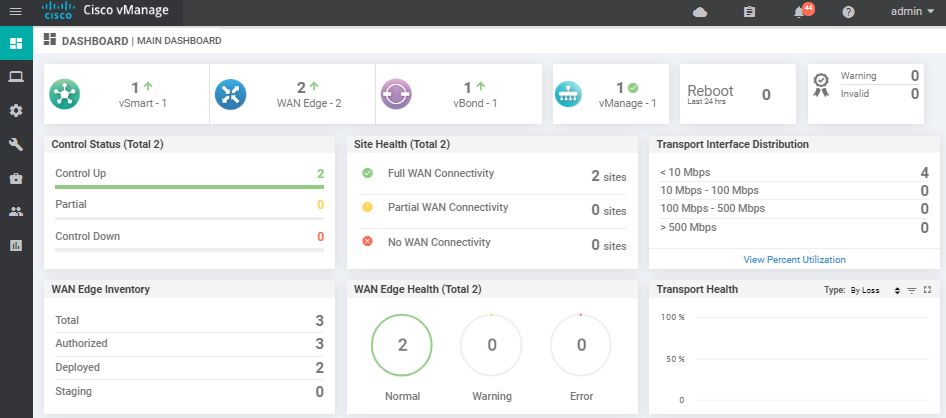Click the dashboard grid icon beside DASHBOARD
The width and height of the screenshot is (946, 418).
50,39
